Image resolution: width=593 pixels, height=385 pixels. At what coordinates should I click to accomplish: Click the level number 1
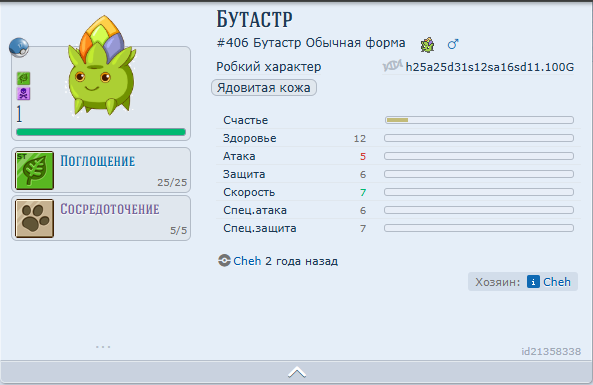(x=19, y=114)
